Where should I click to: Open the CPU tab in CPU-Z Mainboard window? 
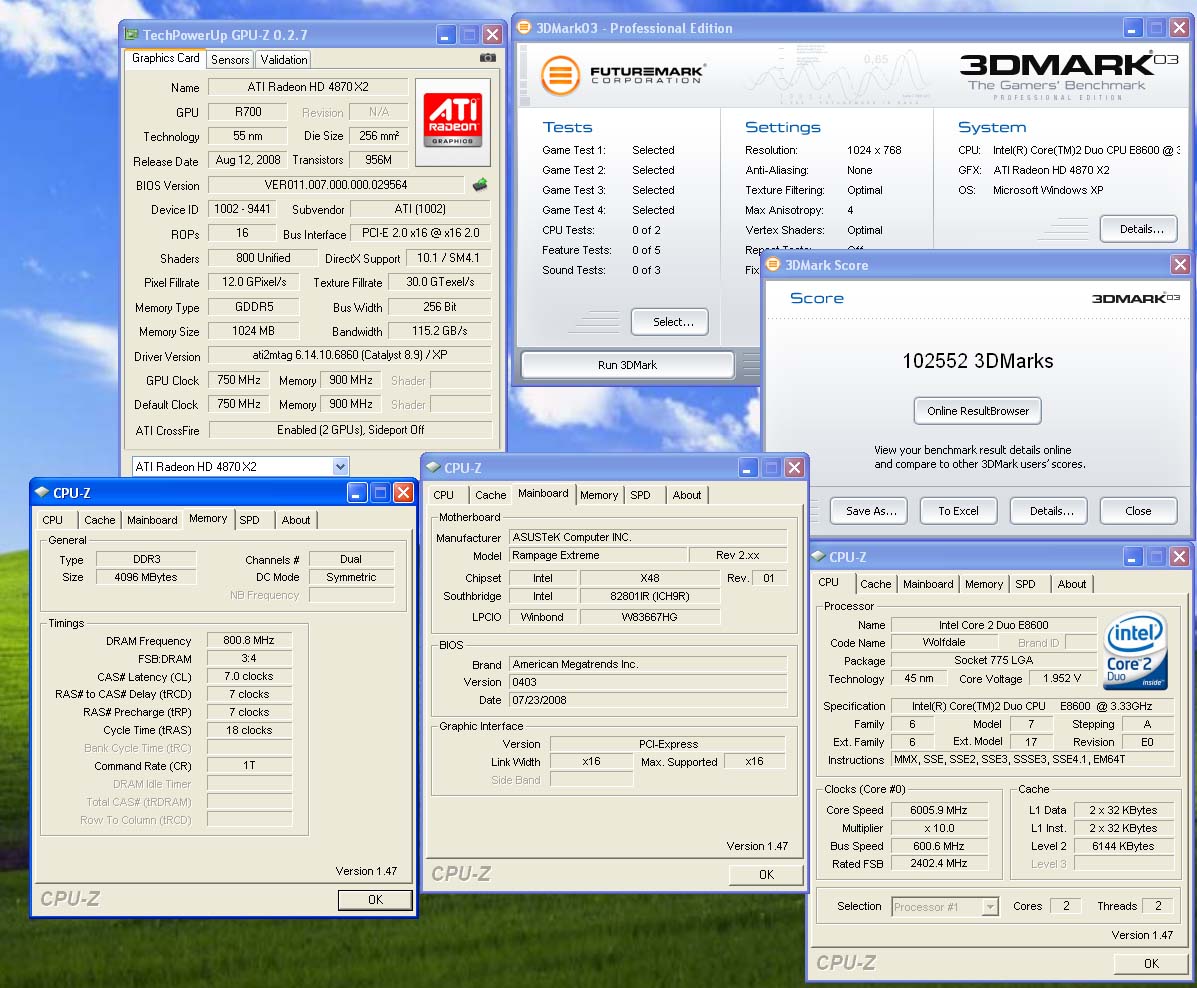444,495
